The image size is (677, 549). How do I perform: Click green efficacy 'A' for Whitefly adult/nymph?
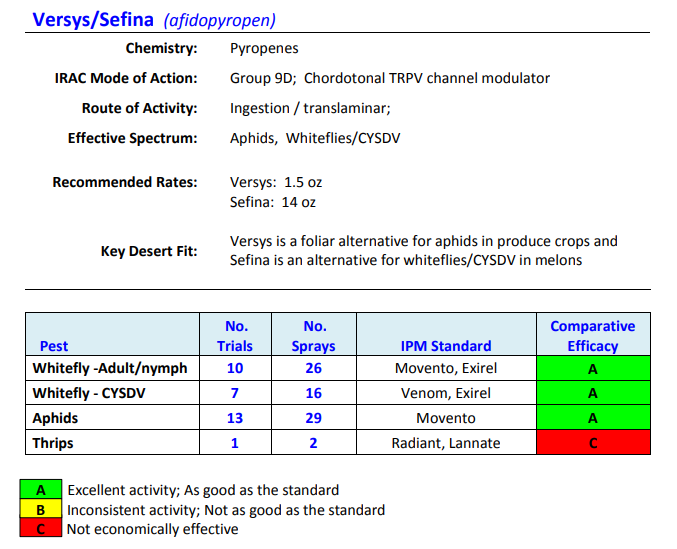pos(593,368)
